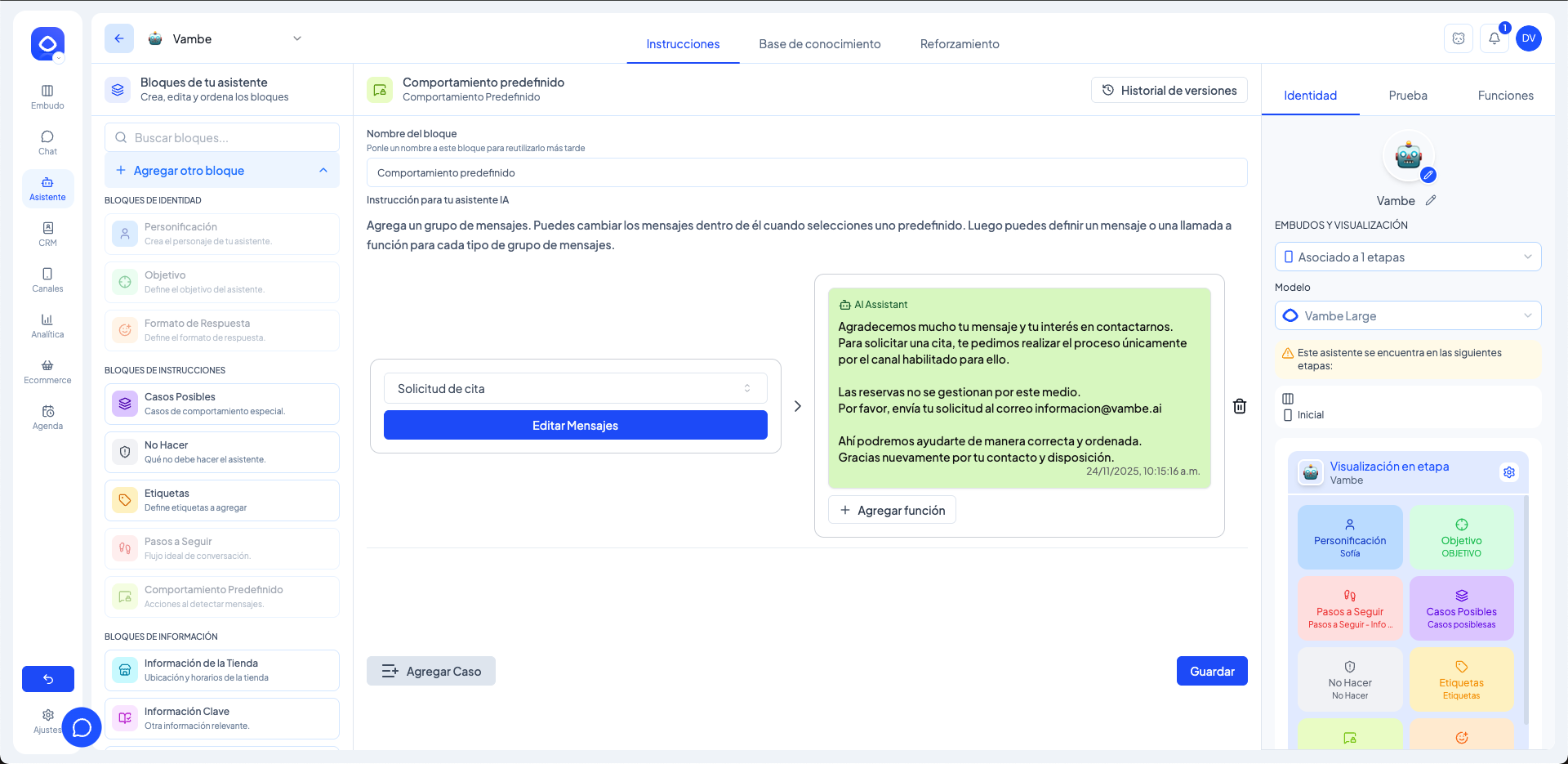Click the back arrow button
Screen dimensions: 1568x764
(119, 38)
